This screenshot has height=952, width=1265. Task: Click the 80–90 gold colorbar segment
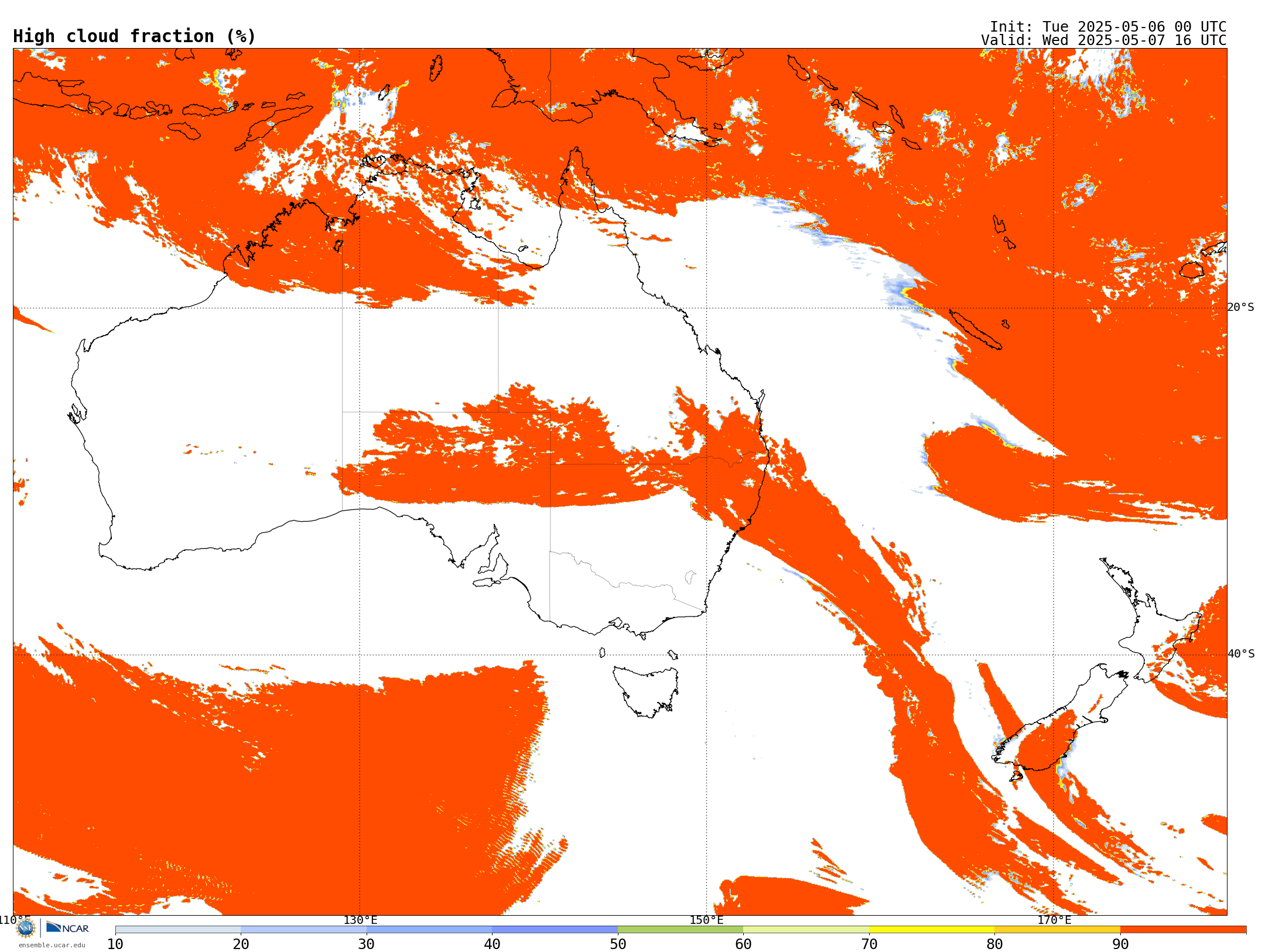(1057, 930)
